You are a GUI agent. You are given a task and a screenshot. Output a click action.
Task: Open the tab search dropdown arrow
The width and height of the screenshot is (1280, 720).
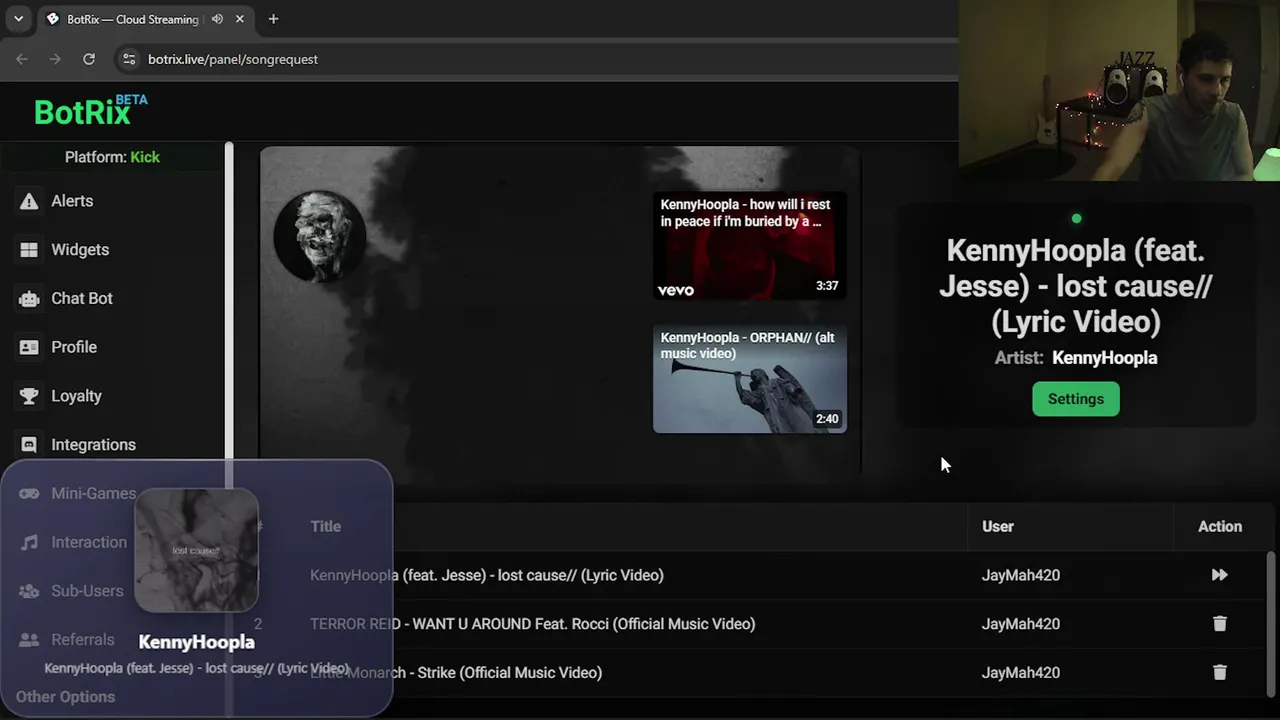point(18,19)
